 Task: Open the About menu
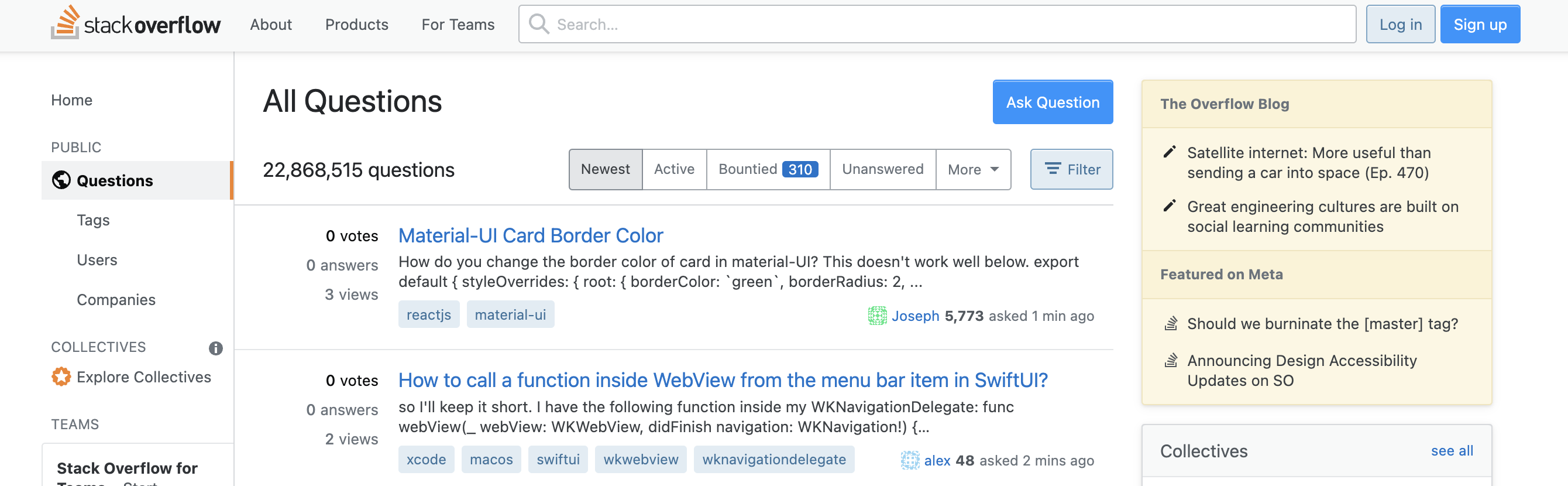coord(271,25)
